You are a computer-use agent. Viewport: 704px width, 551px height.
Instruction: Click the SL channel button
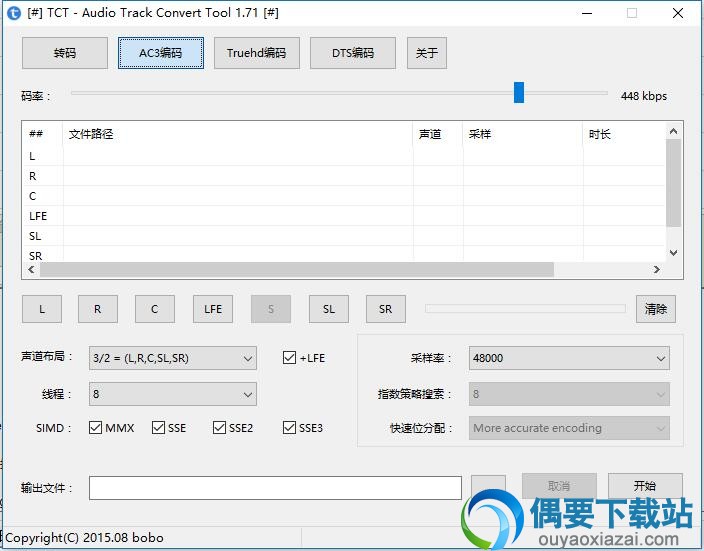(x=329, y=309)
